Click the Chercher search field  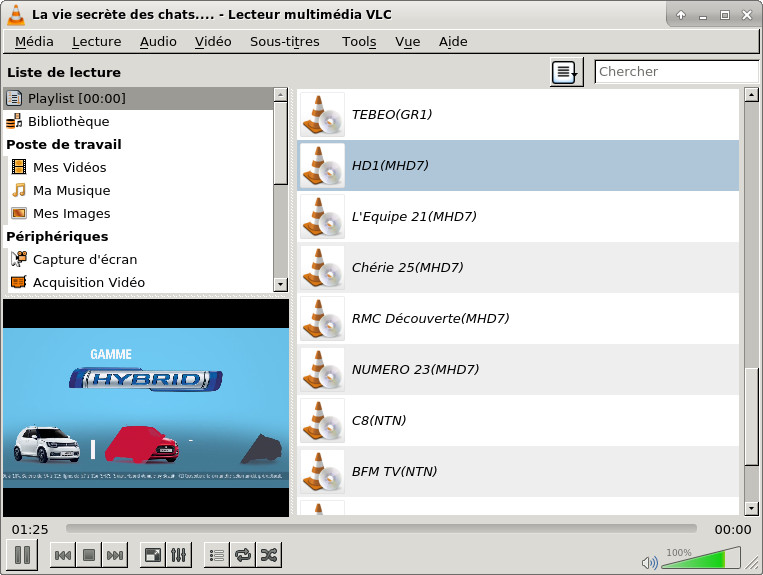[x=676, y=72]
